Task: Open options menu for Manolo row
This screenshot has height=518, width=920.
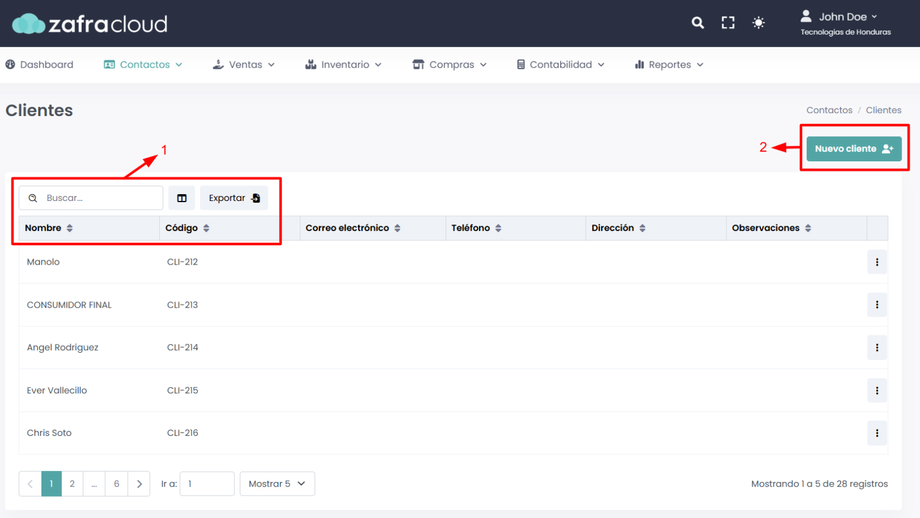Action: point(877,262)
